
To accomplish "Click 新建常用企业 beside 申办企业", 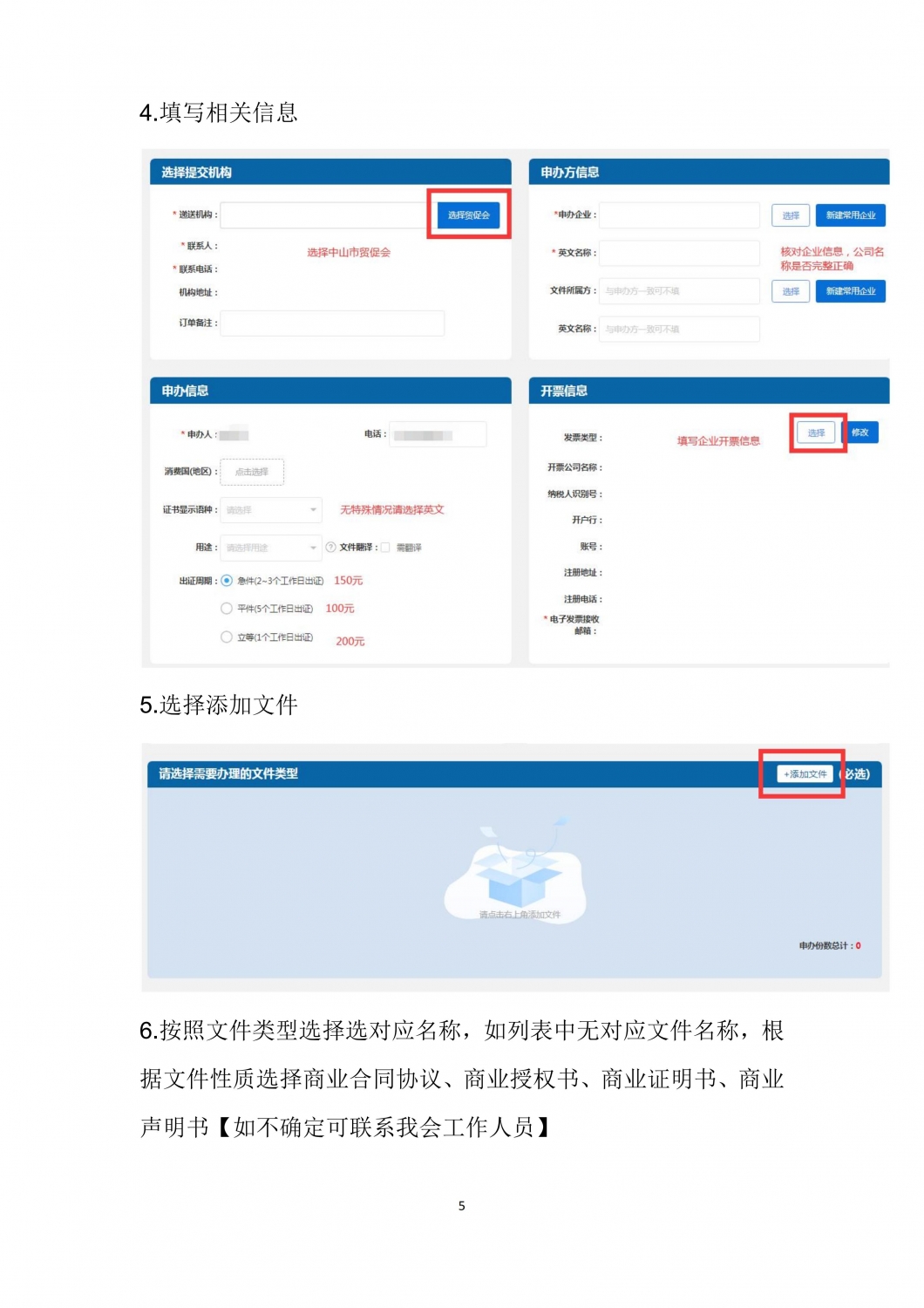I will click(x=850, y=215).
